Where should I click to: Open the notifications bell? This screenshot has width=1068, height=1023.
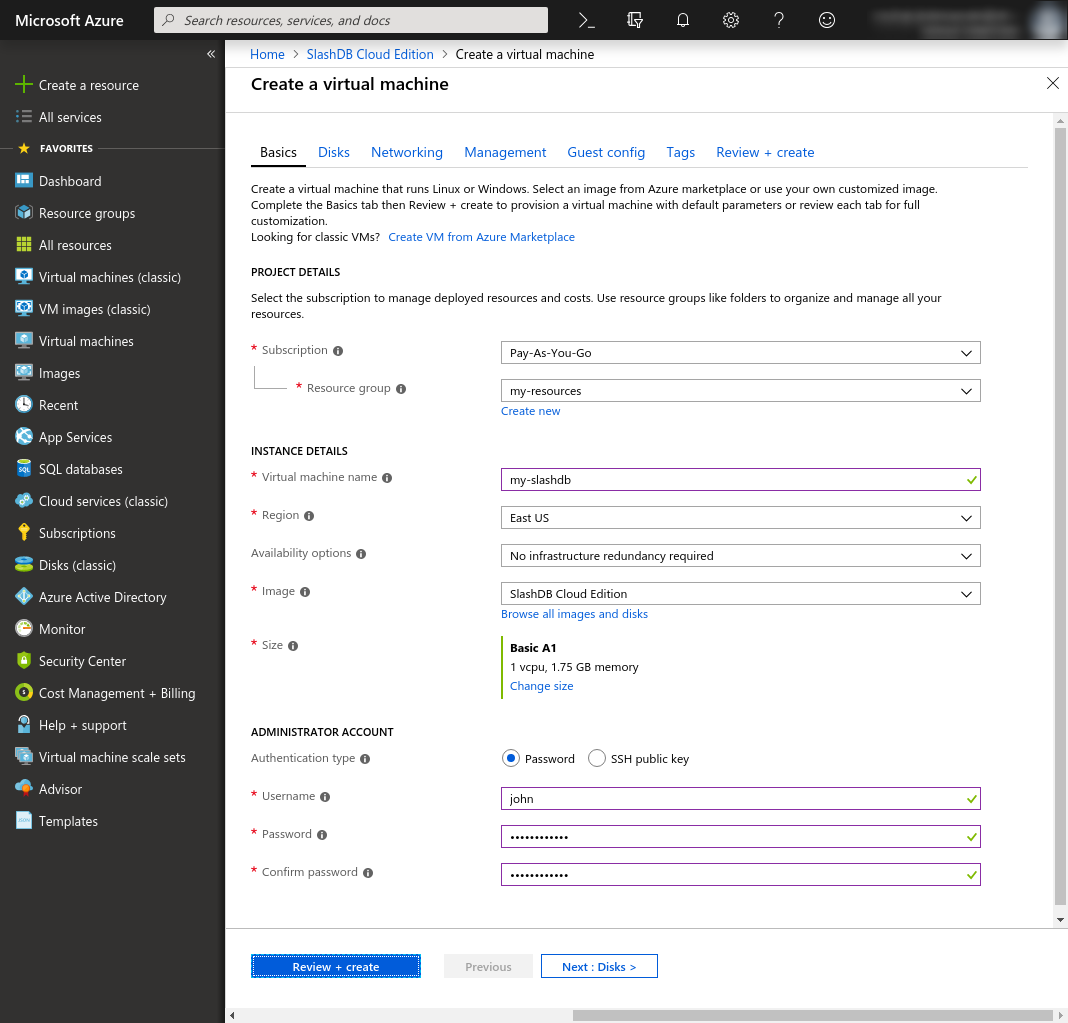click(x=683, y=20)
